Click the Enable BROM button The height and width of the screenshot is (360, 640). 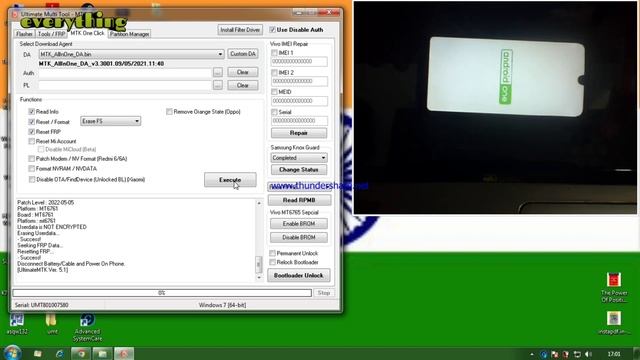click(299, 224)
